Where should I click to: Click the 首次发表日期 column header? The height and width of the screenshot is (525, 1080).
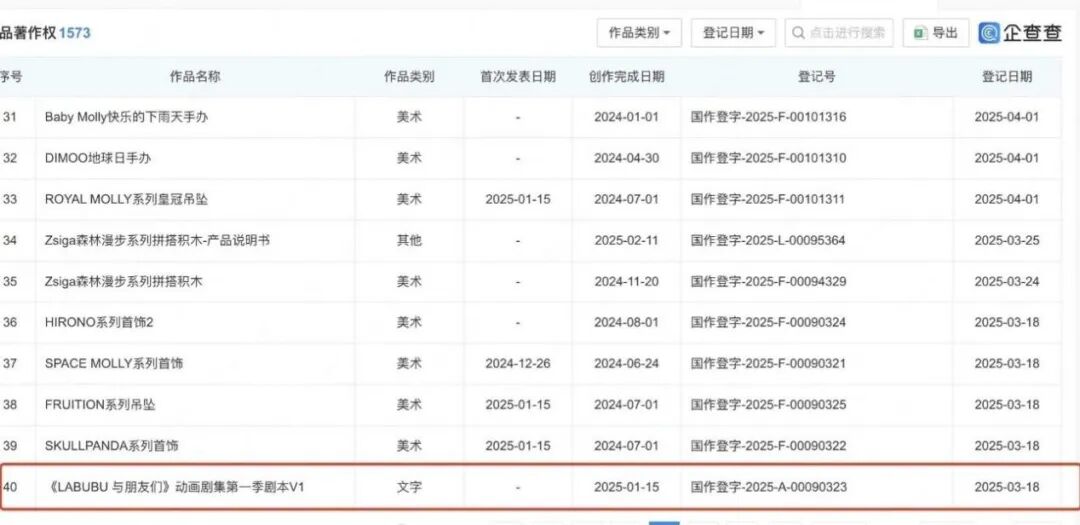(518, 76)
